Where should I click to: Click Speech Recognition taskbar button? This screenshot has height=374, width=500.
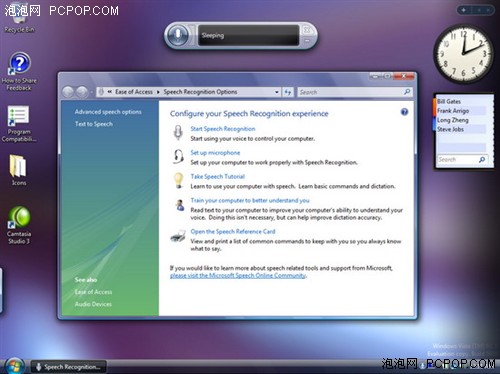point(69,367)
